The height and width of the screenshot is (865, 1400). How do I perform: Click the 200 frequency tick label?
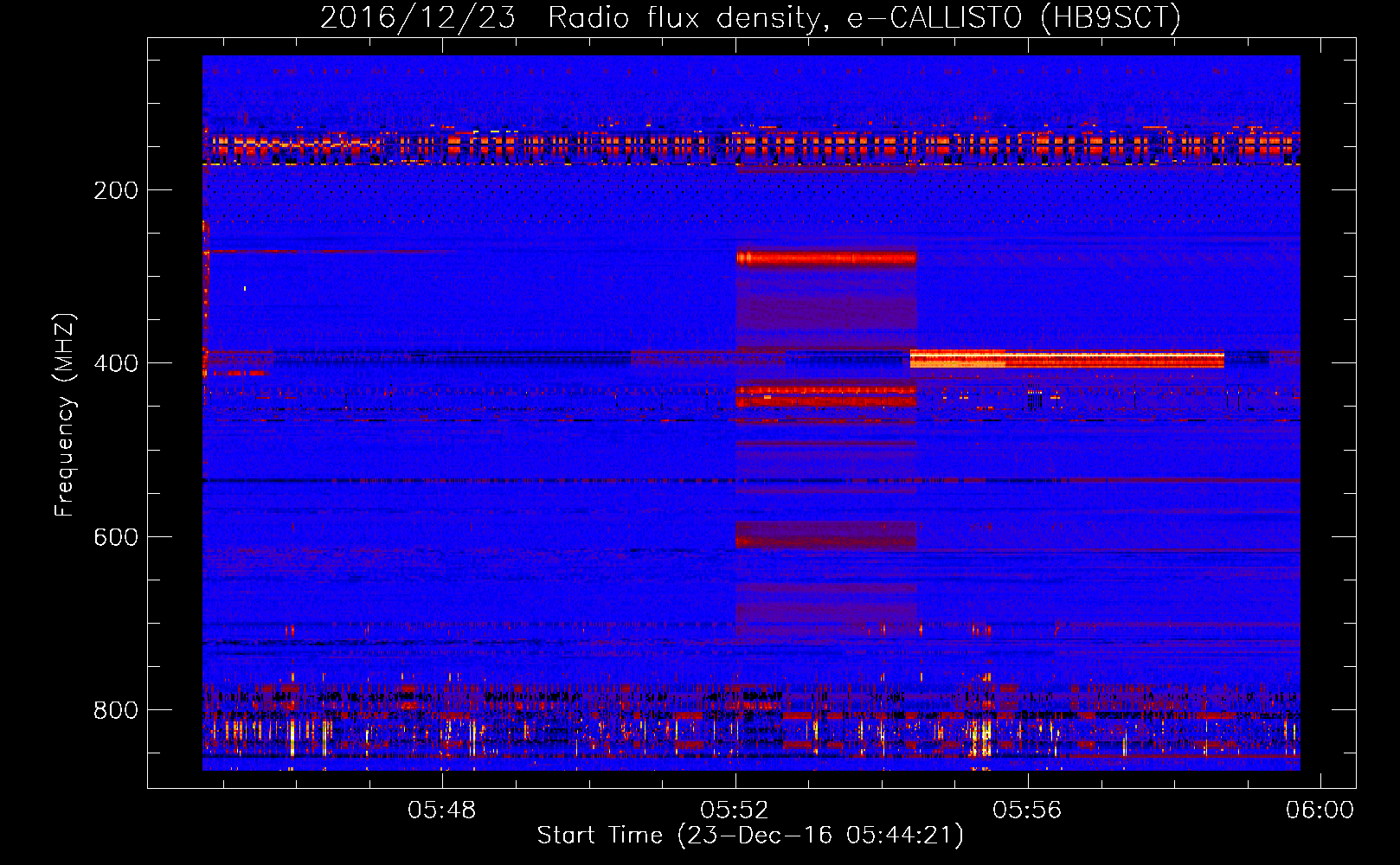pyautogui.click(x=116, y=190)
